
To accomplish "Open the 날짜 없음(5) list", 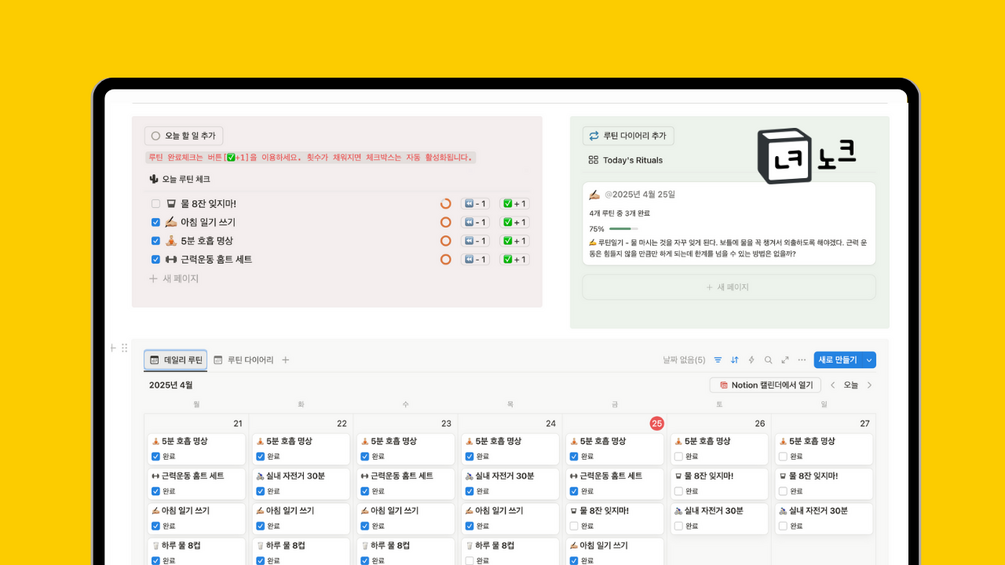I will (684, 360).
